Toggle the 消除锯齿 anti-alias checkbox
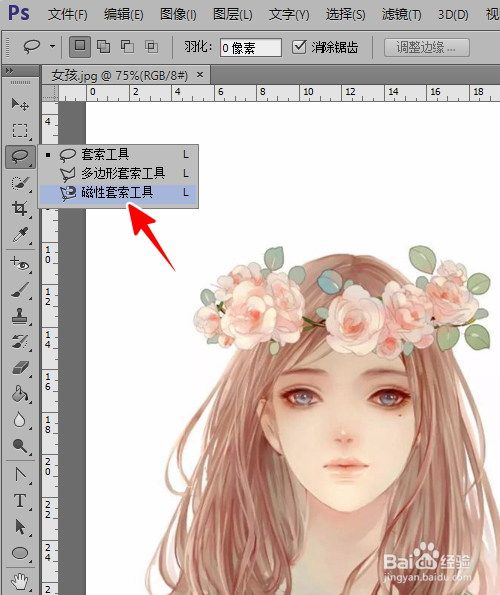Viewport: 500px width, 595px height. (x=299, y=47)
